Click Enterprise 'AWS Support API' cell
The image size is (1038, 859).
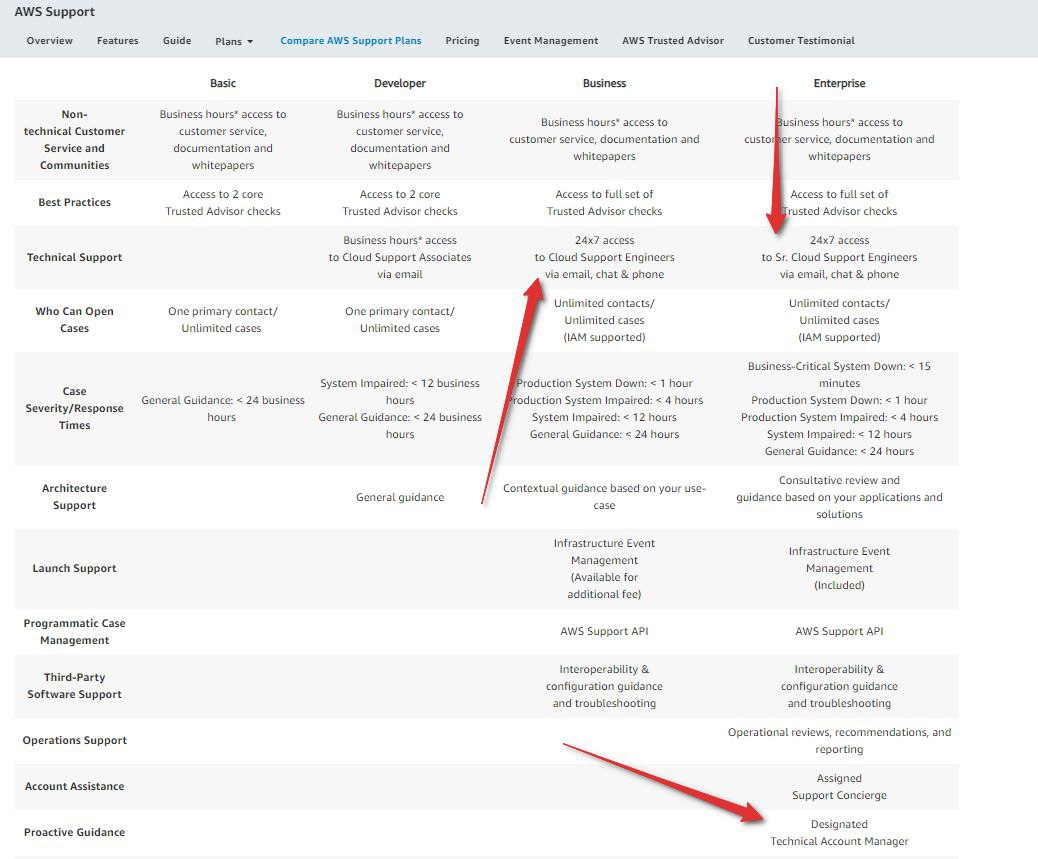click(x=839, y=631)
